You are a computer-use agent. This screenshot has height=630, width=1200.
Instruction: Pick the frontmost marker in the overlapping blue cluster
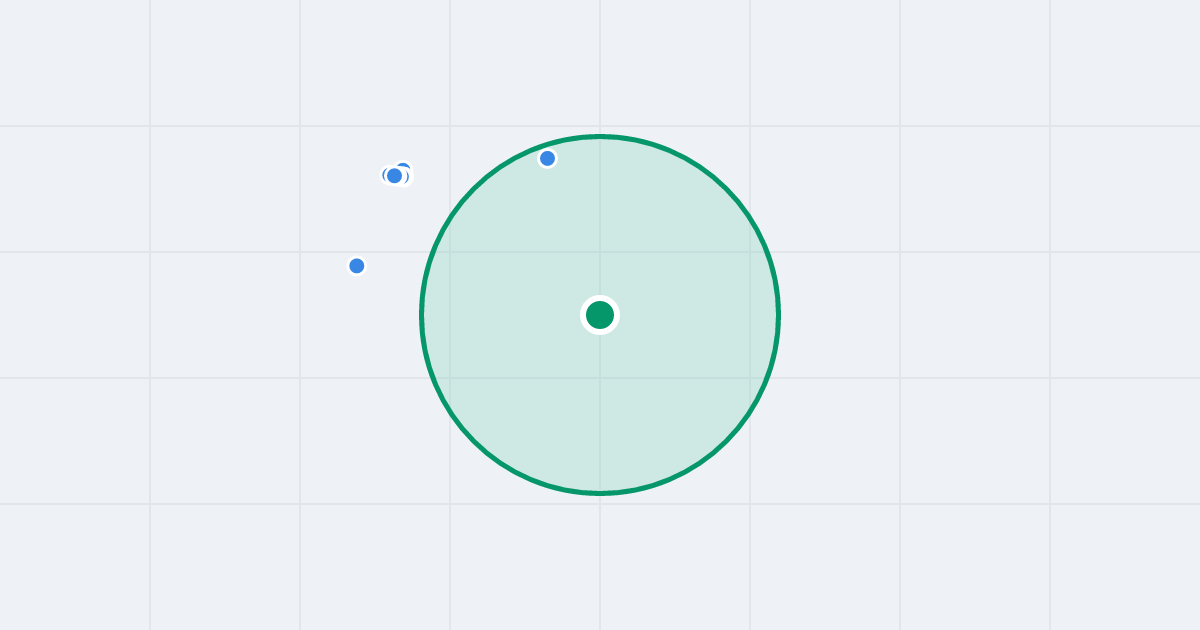[x=394, y=176]
